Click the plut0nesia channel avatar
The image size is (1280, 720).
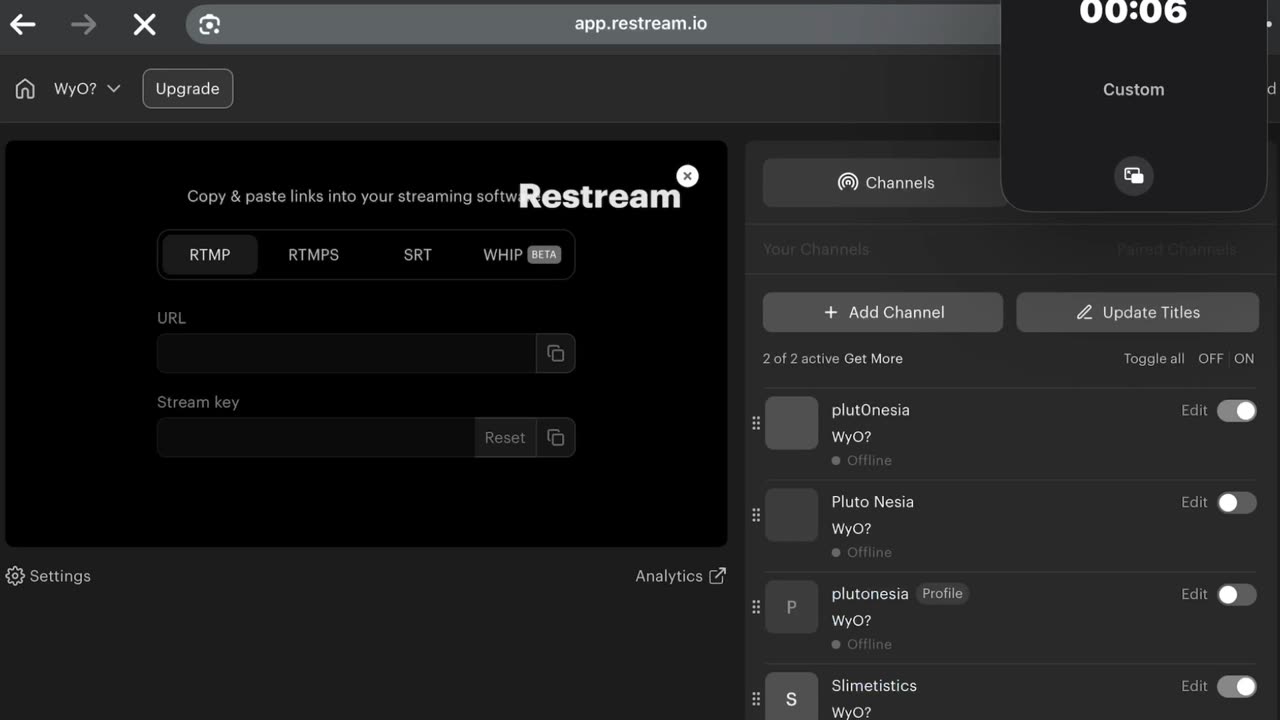pyautogui.click(x=791, y=423)
